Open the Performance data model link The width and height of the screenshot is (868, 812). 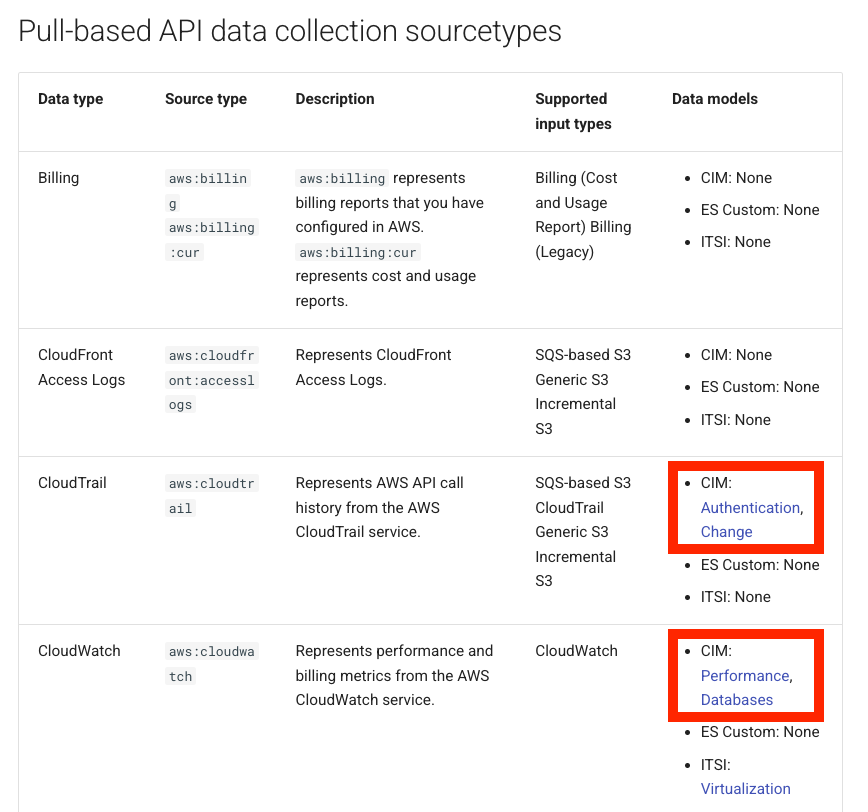coord(745,676)
